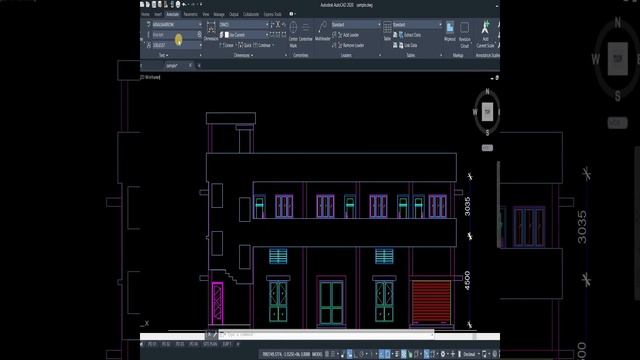Click the Link Data tool
Screen dimensions: 640x360
(408, 46)
